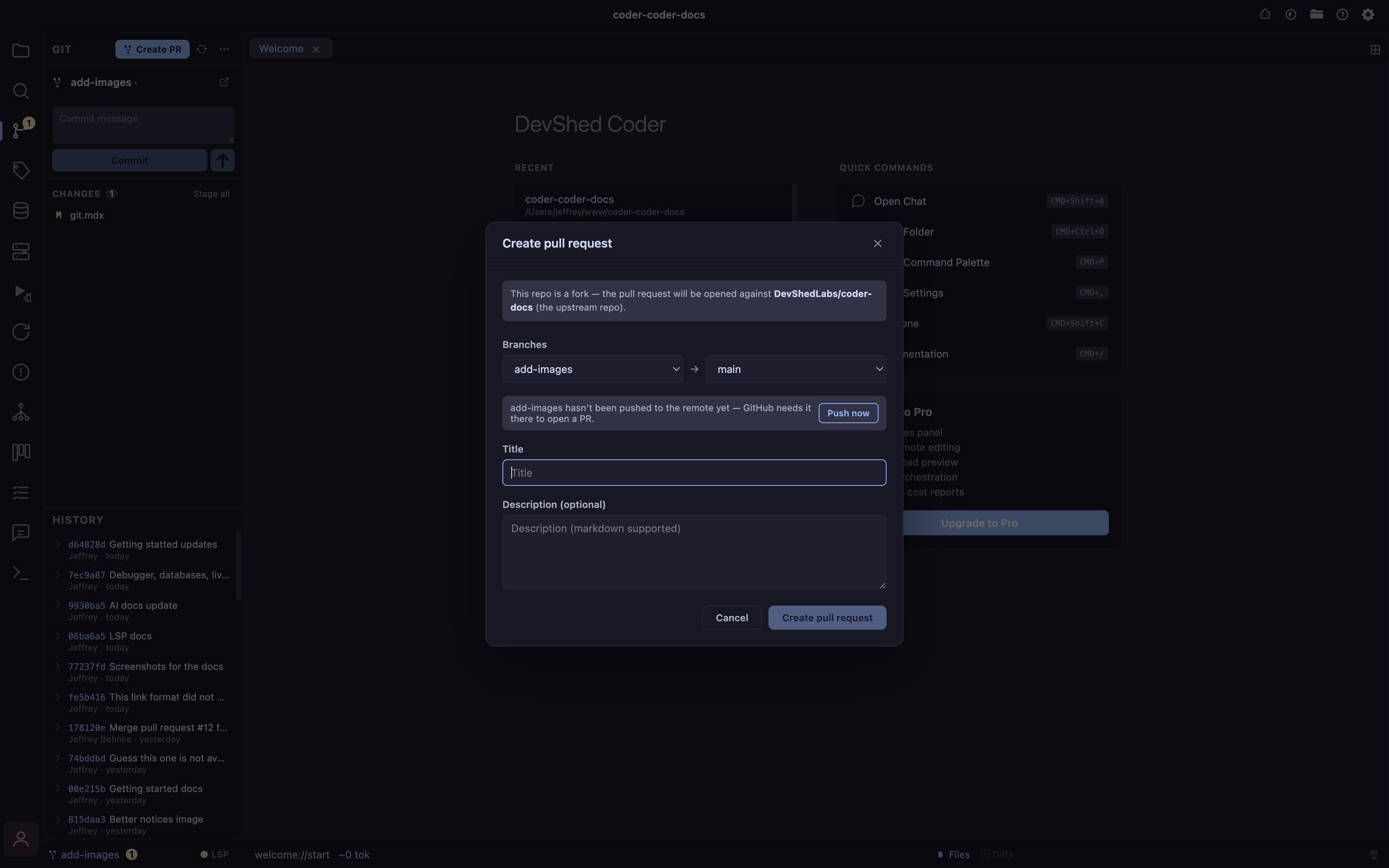The height and width of the screenshot is (868, 1389).
Task: Open the run and debug sidebar icon
Action: pos(22,293)
